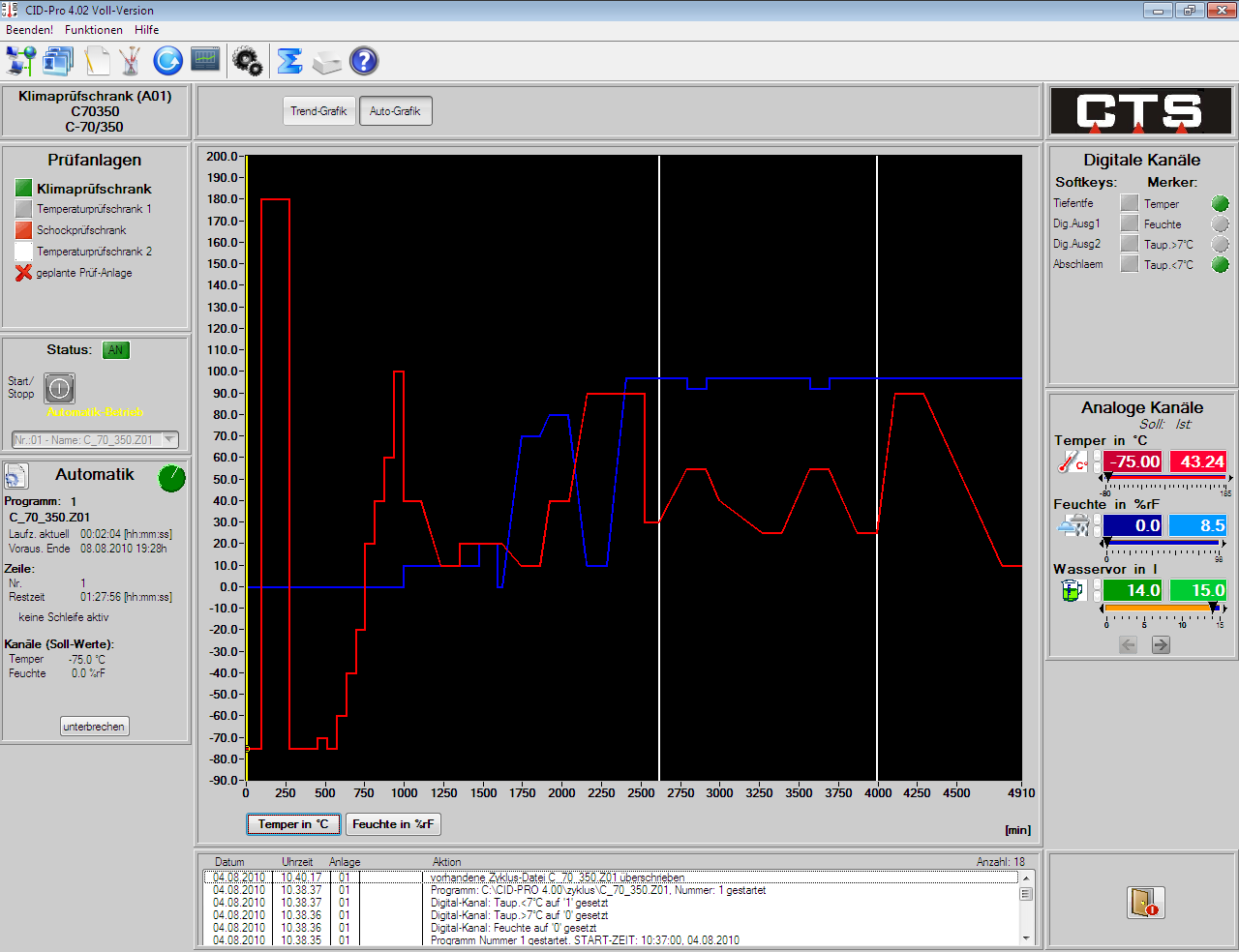Viewport: 1239px width, 952px height.
Task: Click the Feuchte Ist value 8.5
Action: point(1198,525)
